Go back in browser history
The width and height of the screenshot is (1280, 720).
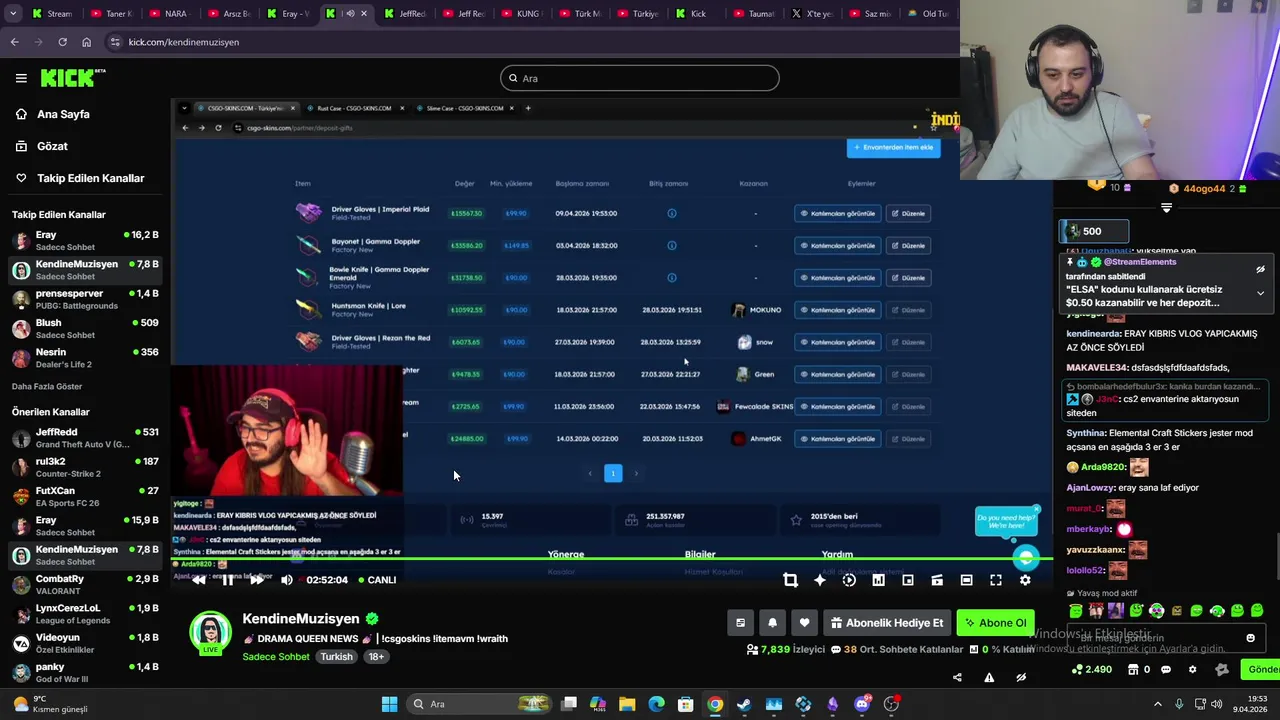point(14,42)
